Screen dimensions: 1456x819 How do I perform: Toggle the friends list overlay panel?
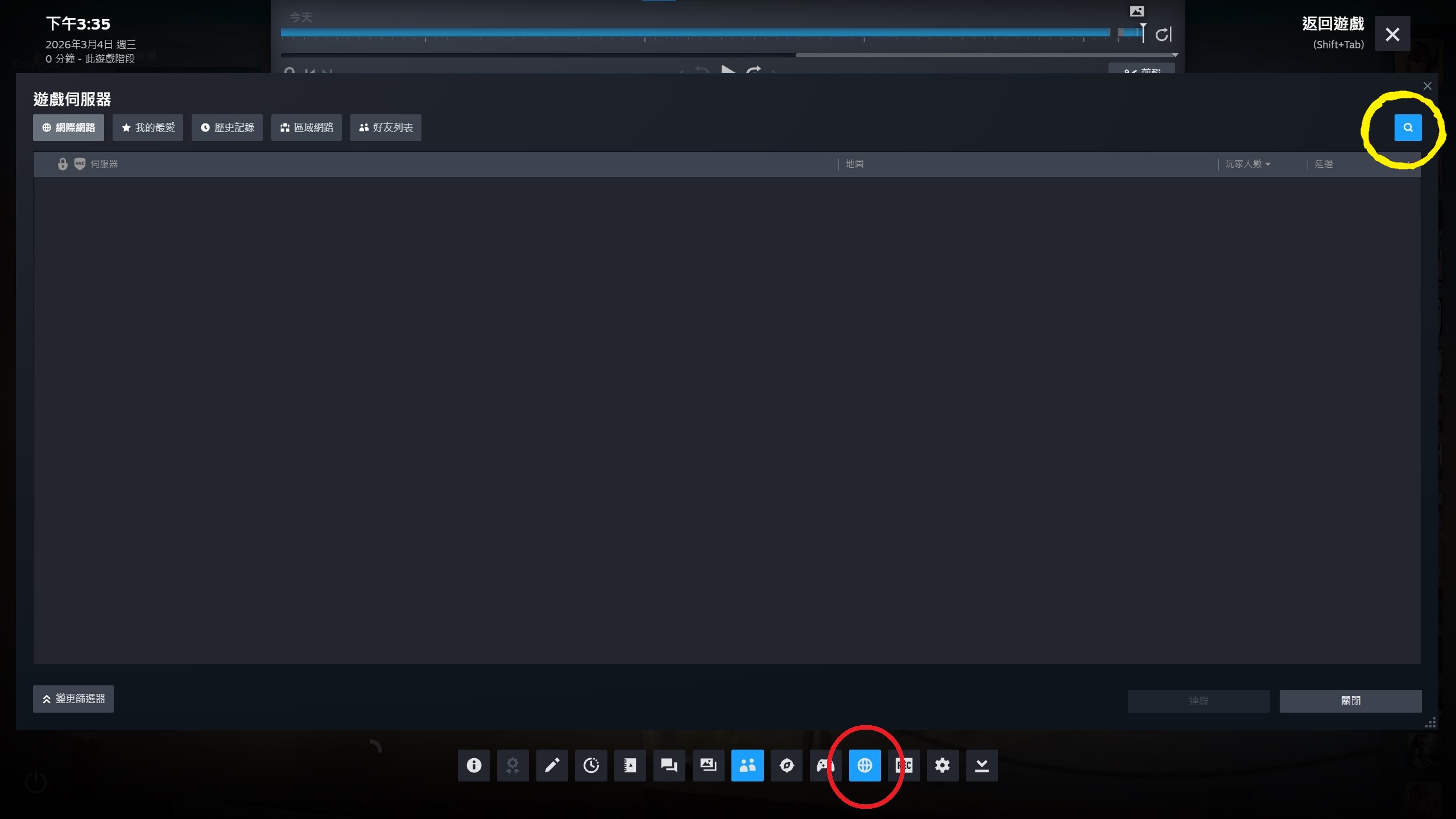point(747,766)
